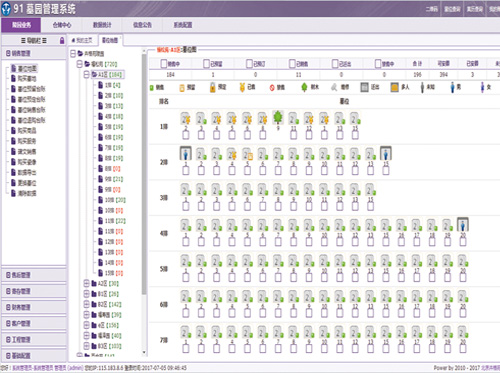Click the green tree legend icon

(304, 87)
